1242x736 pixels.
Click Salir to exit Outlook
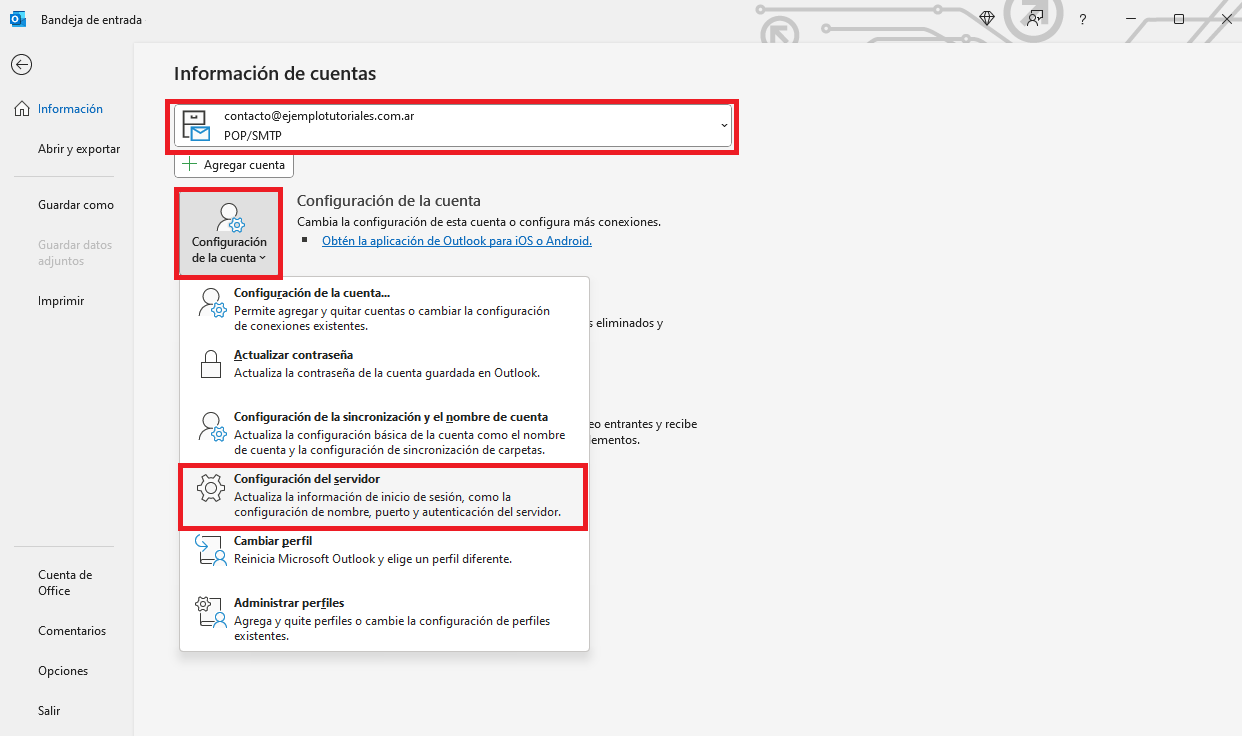tap(49, 711)
